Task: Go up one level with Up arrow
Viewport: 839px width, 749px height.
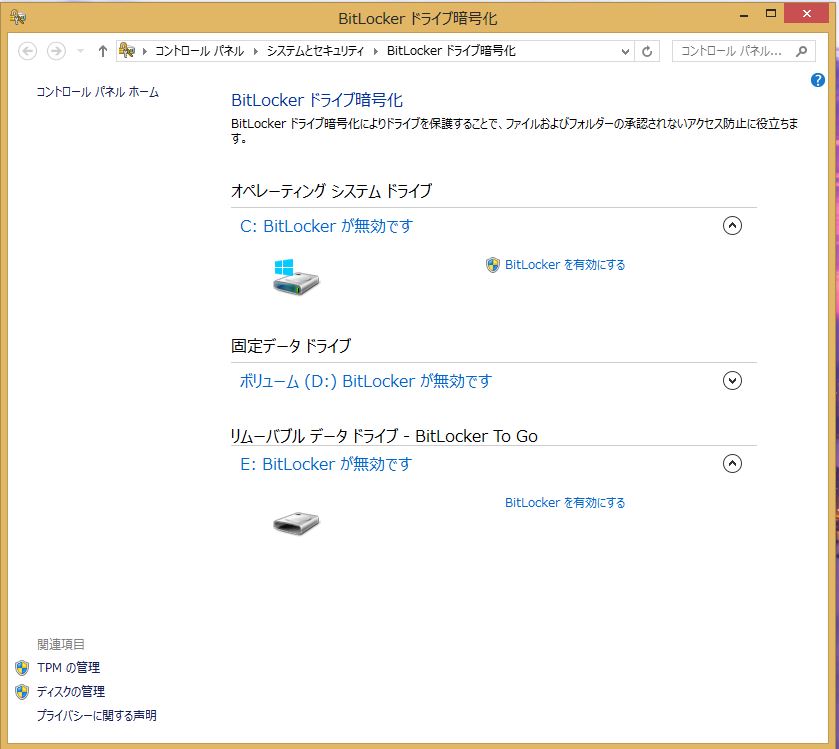Action: tap(103, 51)
